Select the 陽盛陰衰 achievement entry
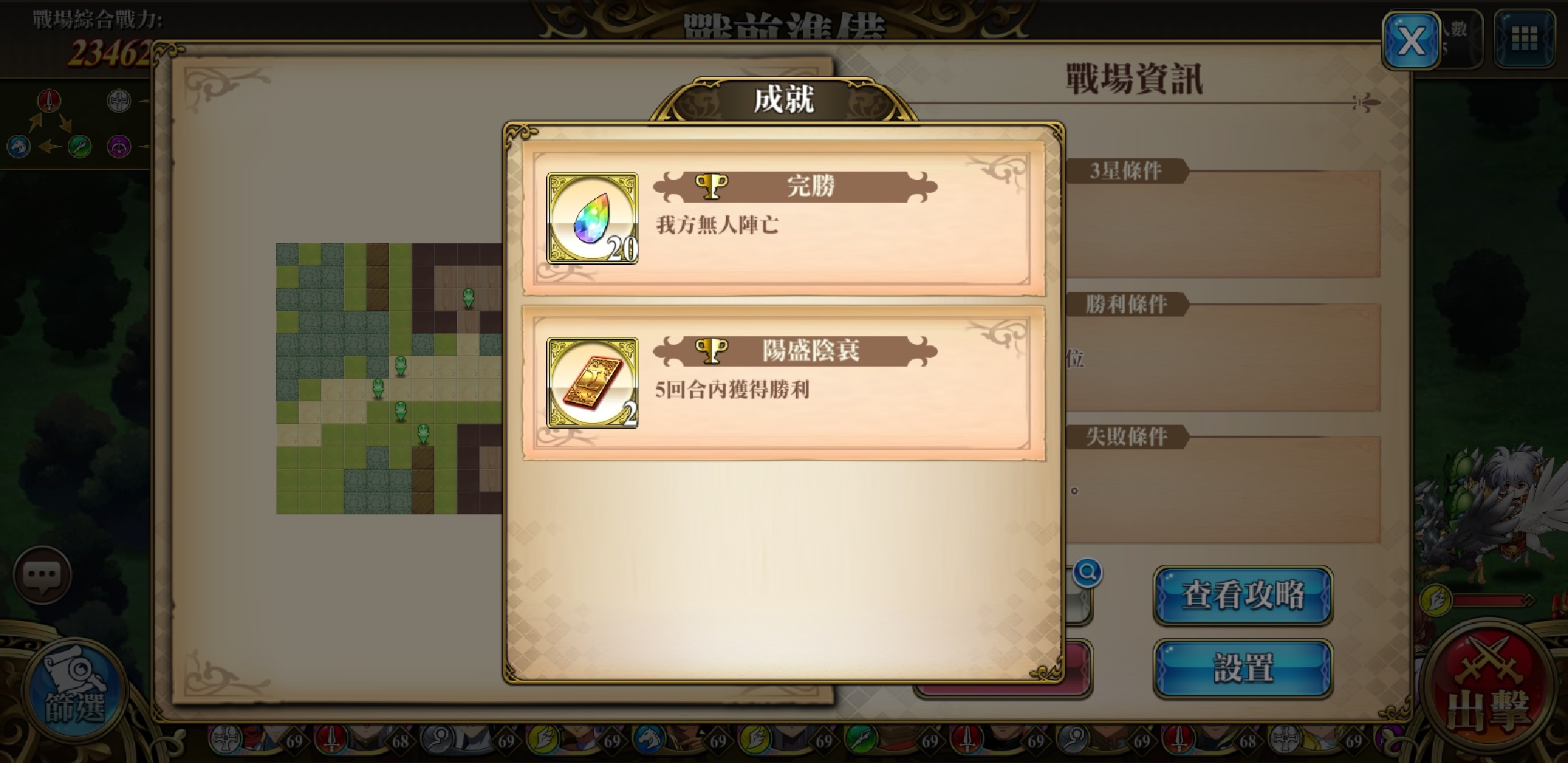 (783, 383)
